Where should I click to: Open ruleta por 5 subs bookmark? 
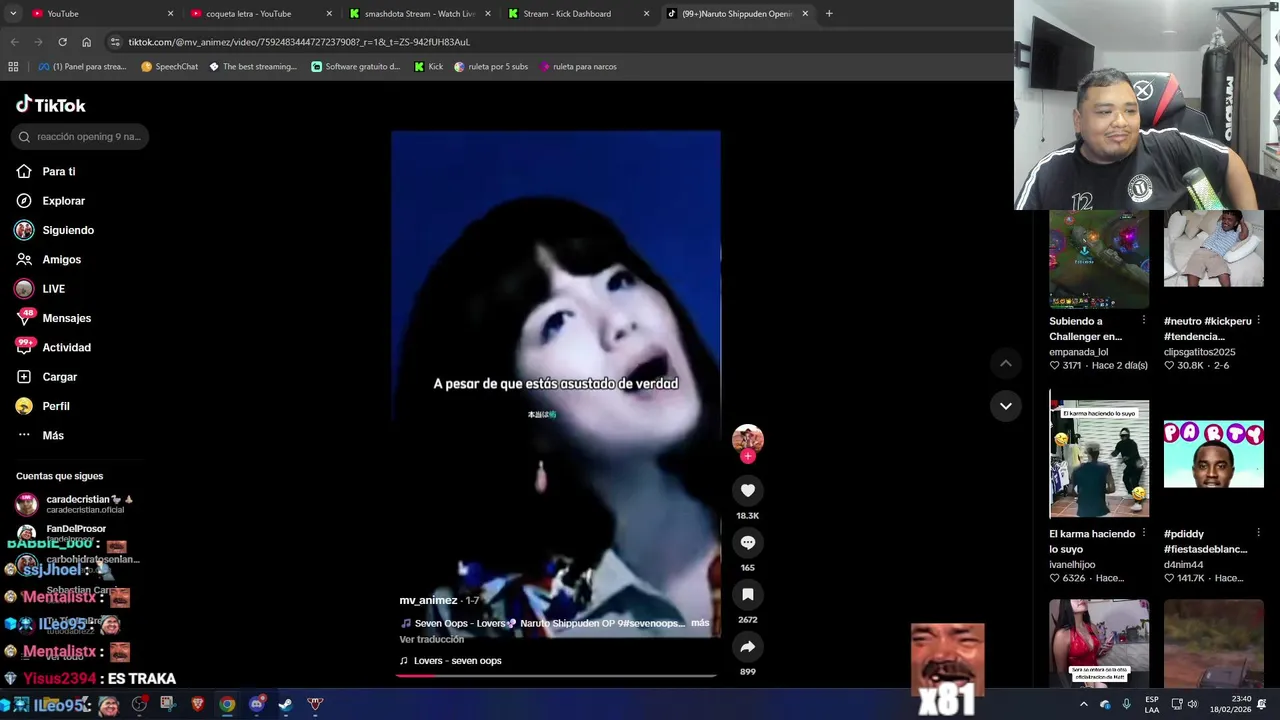click(x=491, y=67)
